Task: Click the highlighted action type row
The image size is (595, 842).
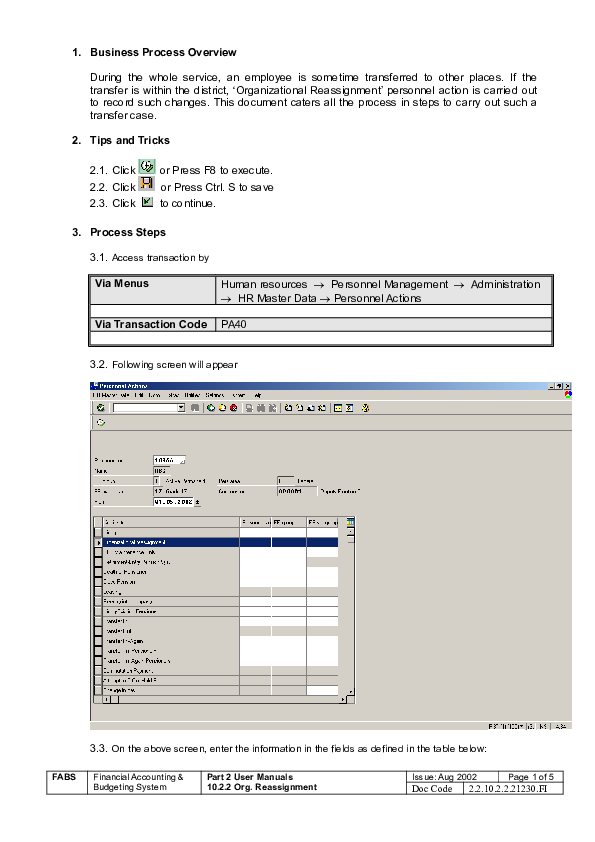Action: point(221,542)
